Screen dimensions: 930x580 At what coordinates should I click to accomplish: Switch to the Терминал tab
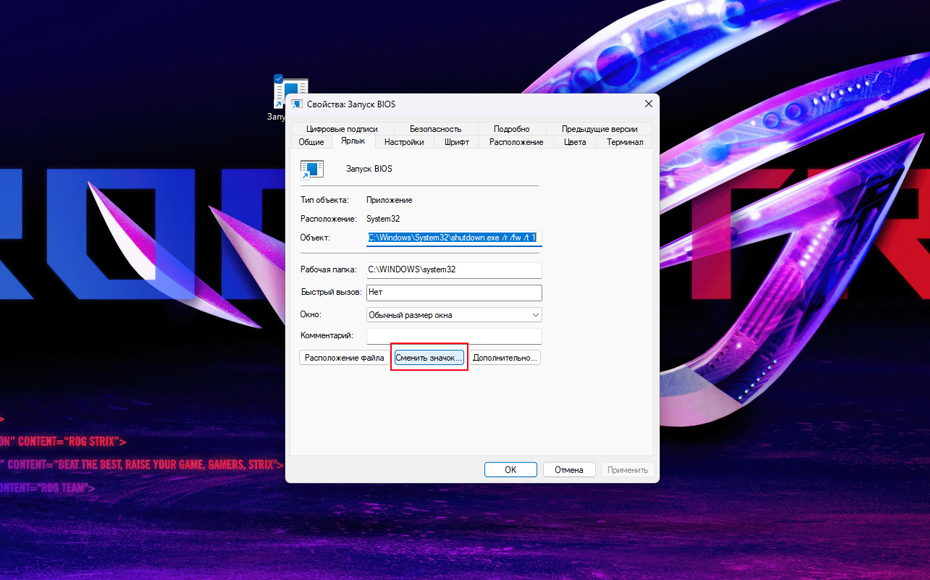point(624,142)
